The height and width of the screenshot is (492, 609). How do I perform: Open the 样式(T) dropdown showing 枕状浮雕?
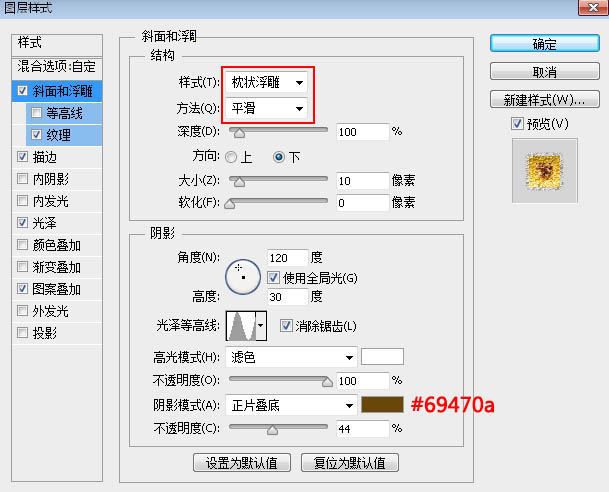(x=267, y=82)
